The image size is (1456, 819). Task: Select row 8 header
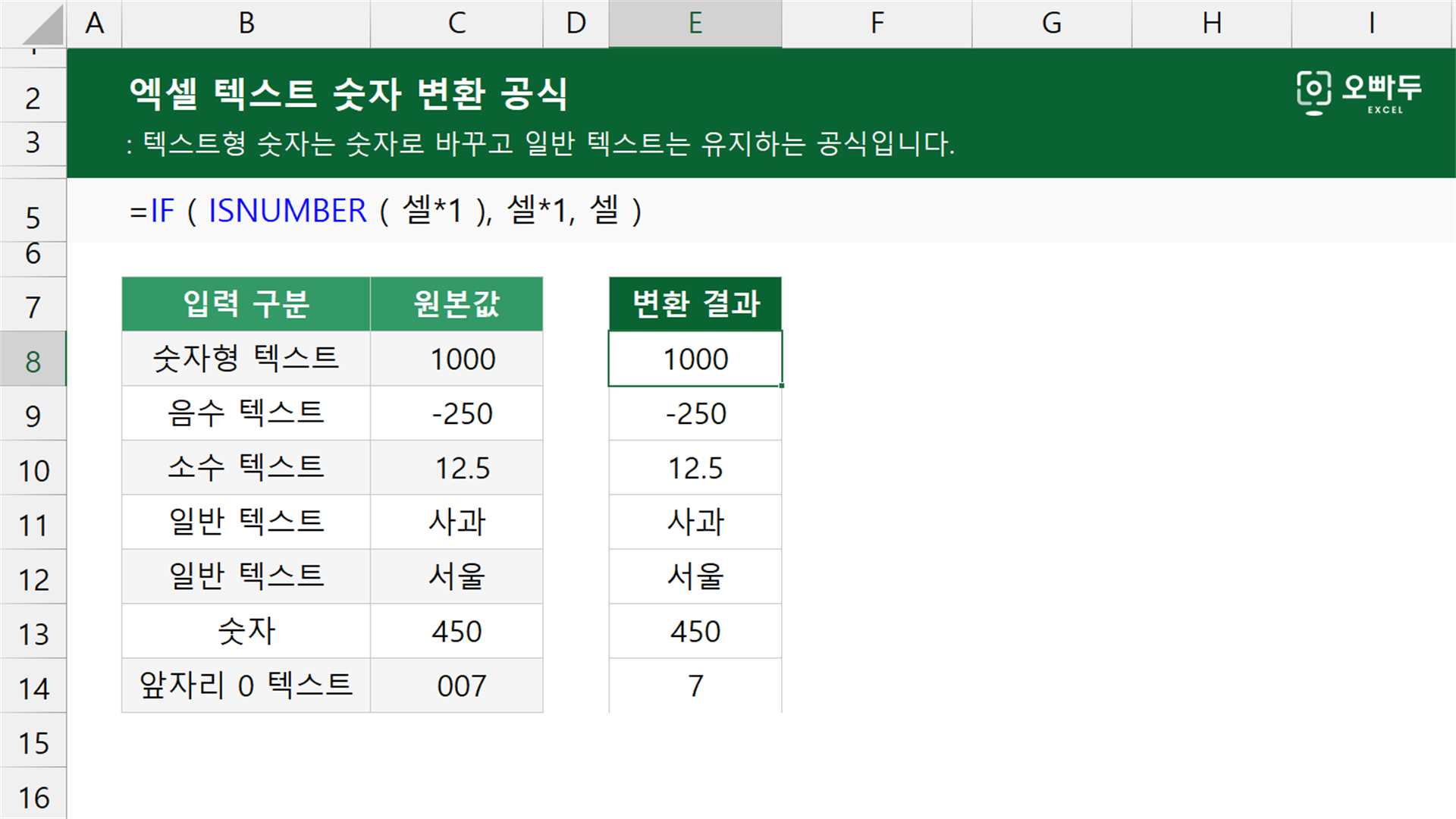(33, 359)
